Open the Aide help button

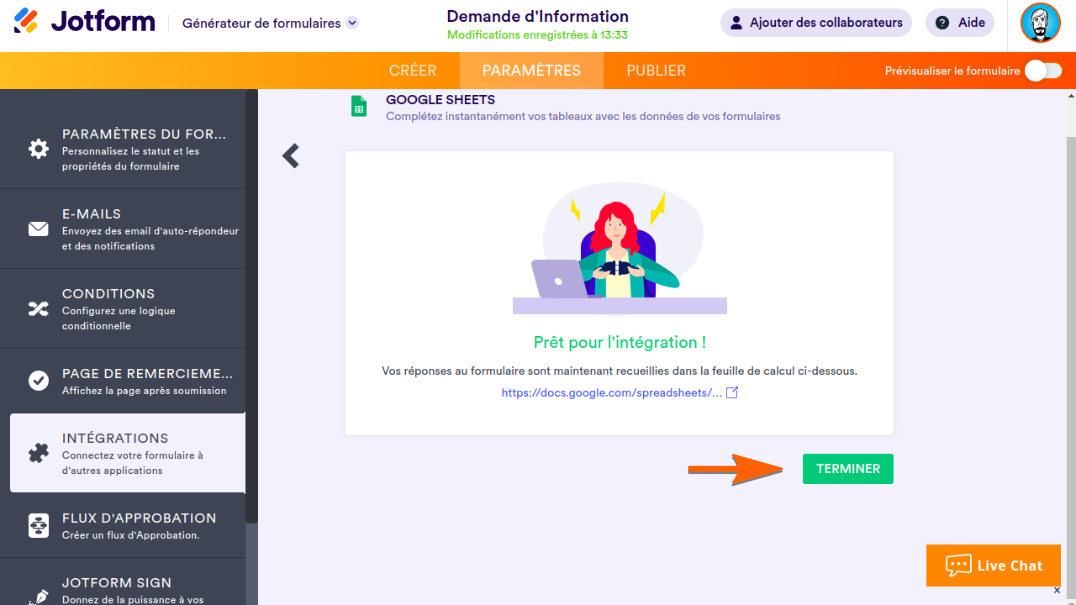tap(959, 23)
